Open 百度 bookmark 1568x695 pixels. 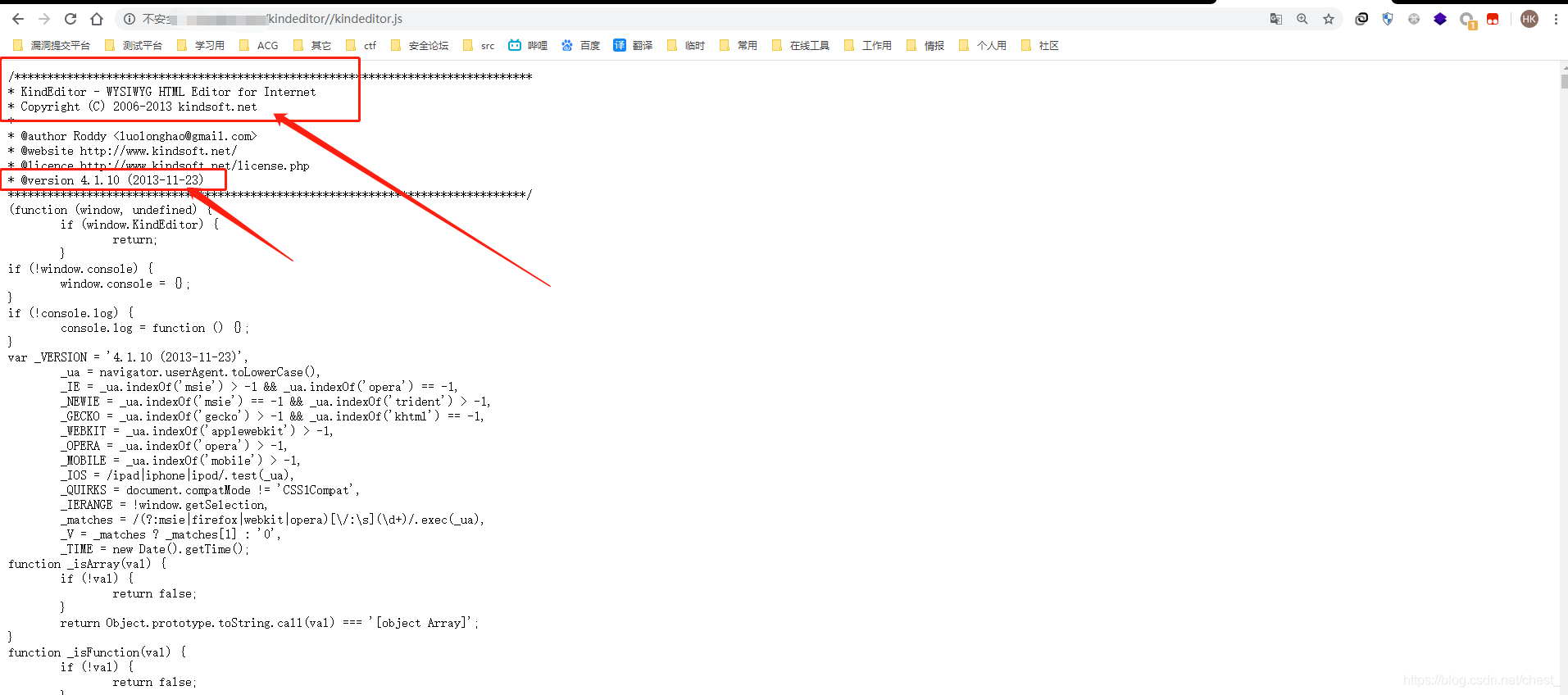coord(580,45)
